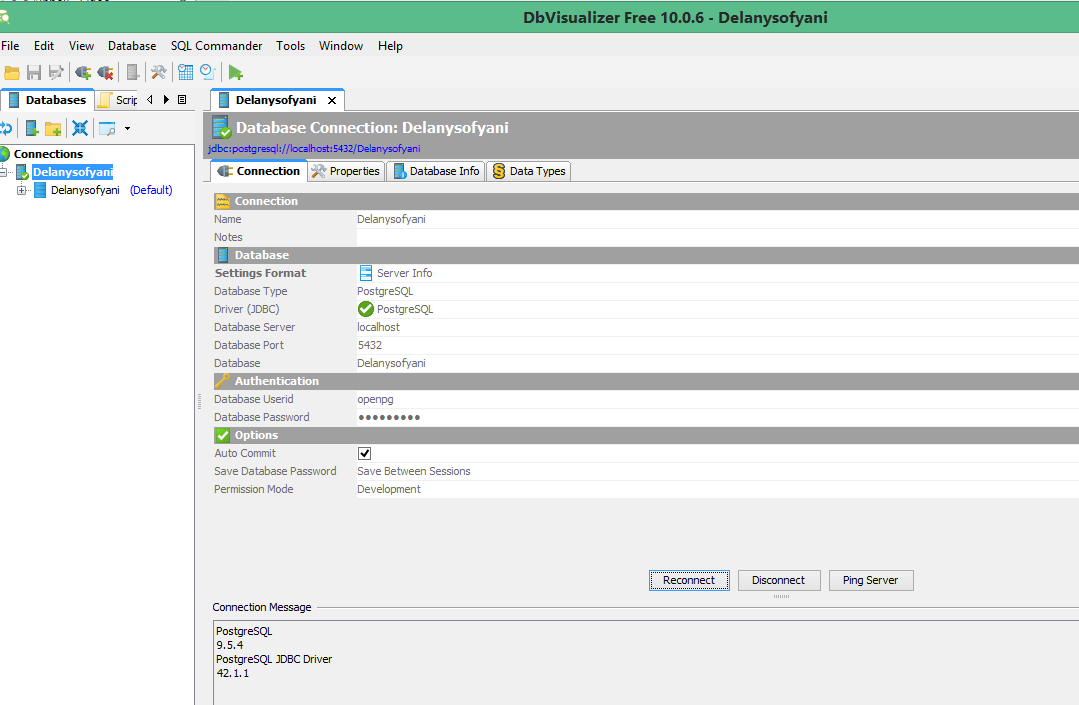
Task: Open the Tools menu
Action: (x=290, y=46)
